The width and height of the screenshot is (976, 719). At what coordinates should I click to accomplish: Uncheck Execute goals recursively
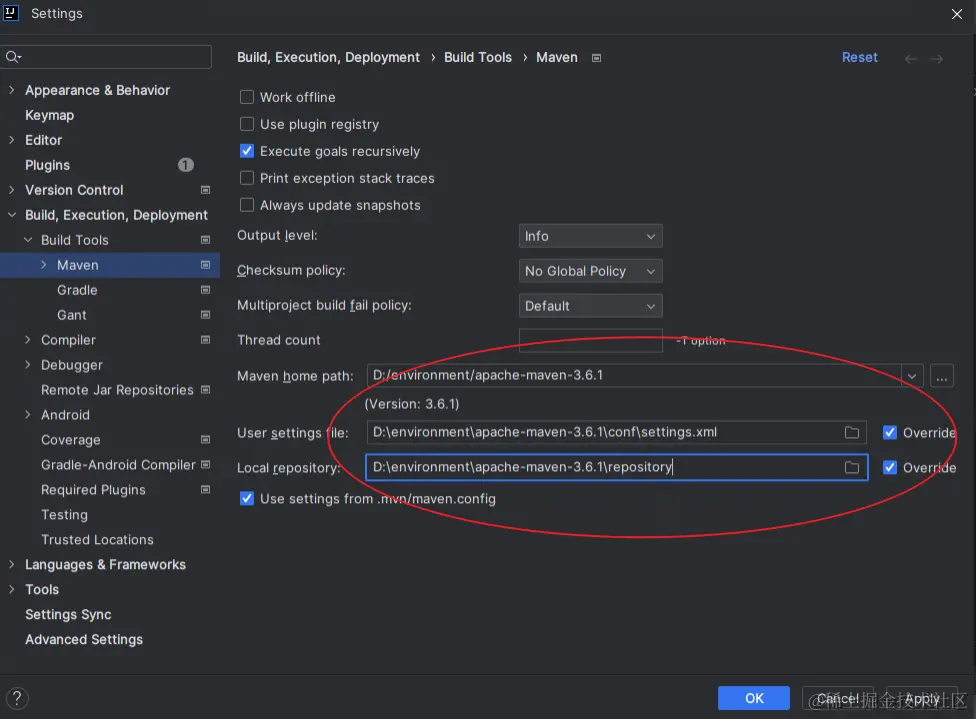coord(247,151)
